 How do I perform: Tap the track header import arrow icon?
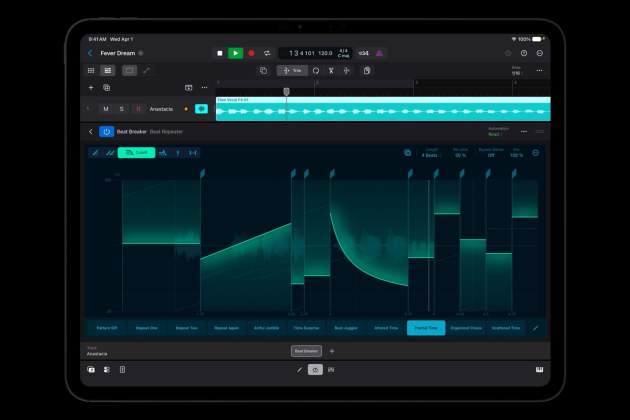click(x=188, y=88)
